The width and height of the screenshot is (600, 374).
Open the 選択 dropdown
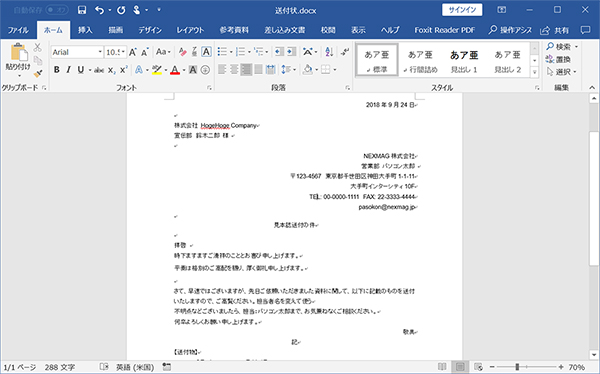point(561,72)
